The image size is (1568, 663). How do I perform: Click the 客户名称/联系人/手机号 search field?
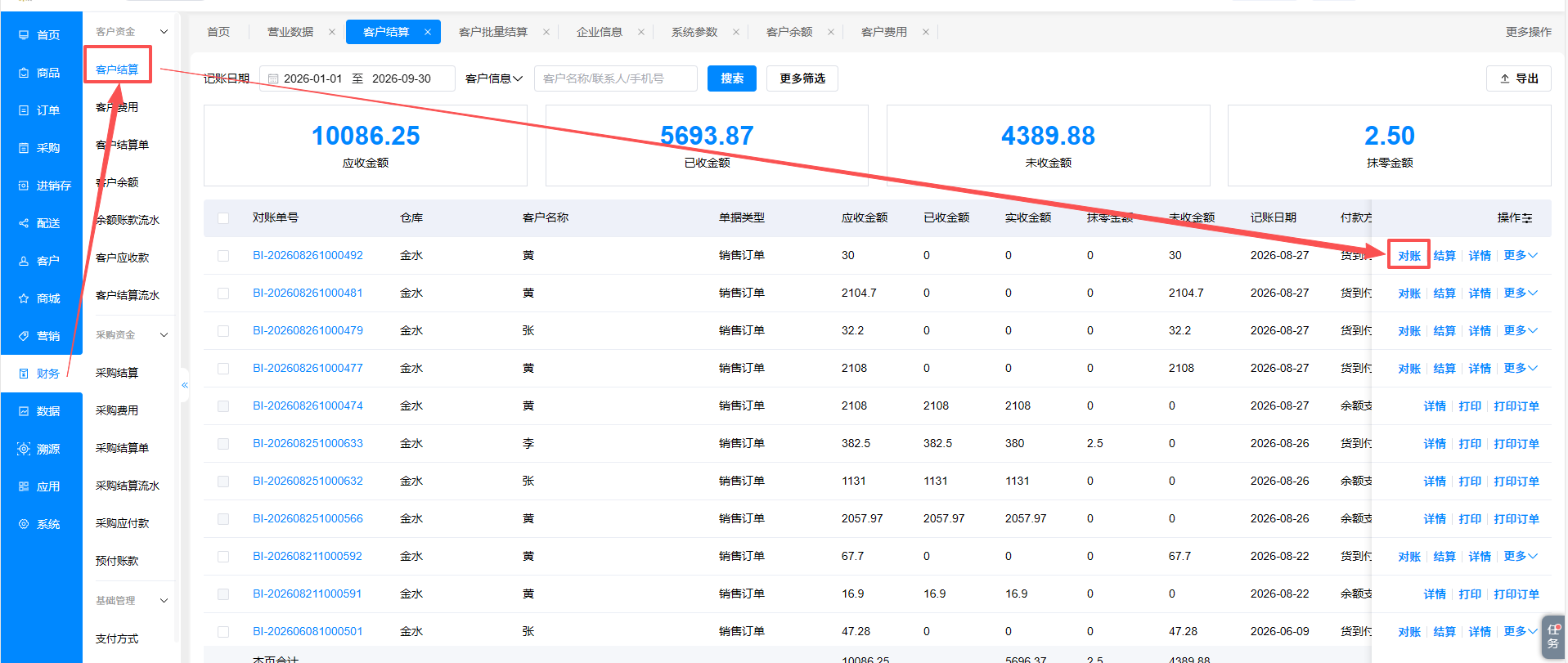coord(616,78)
